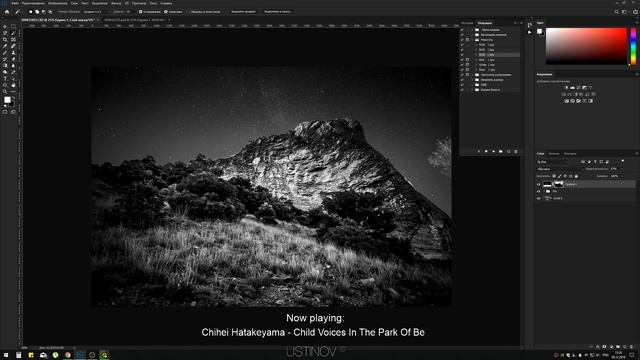Click the Home icon in options bar
This screenshot has height=360, width=640.
click(x=7, y=11)
